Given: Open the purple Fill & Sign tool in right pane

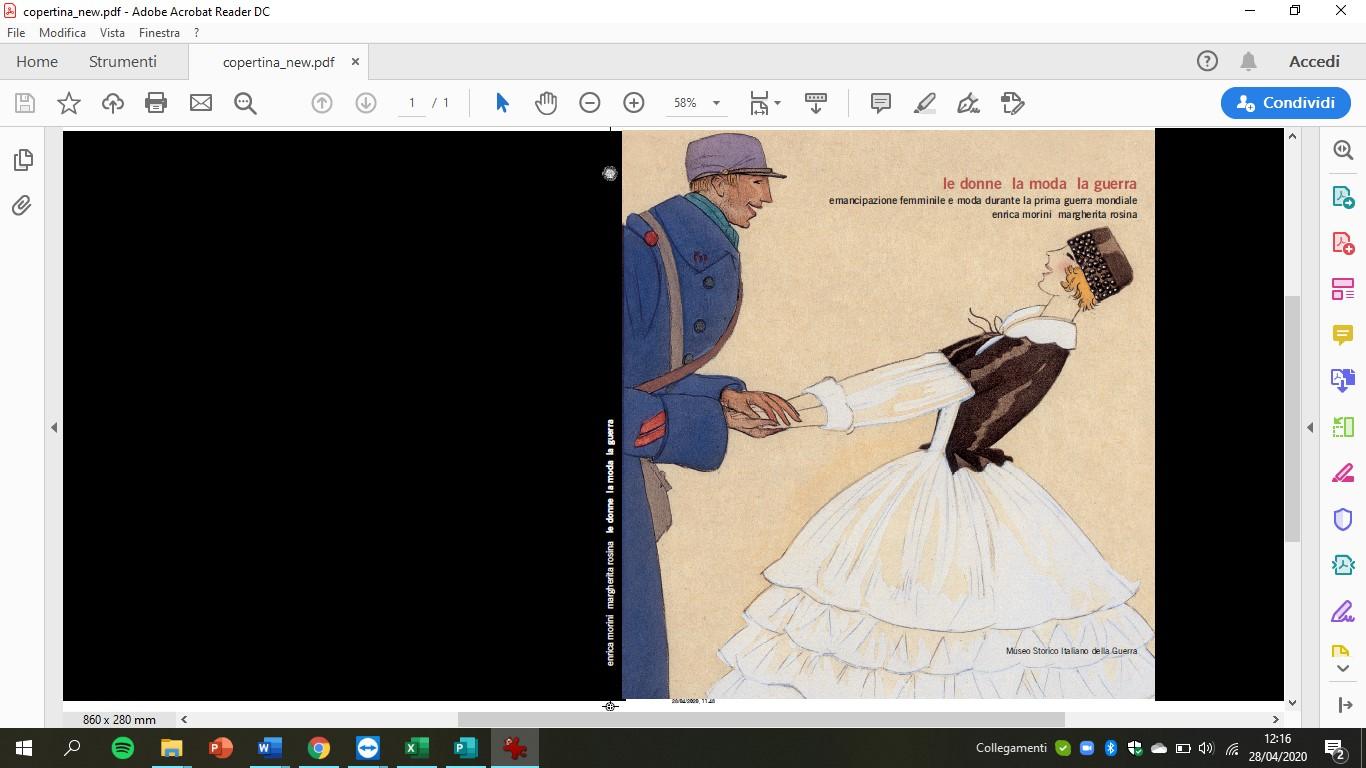Looking at the screenshot, I should (1343, 611).
